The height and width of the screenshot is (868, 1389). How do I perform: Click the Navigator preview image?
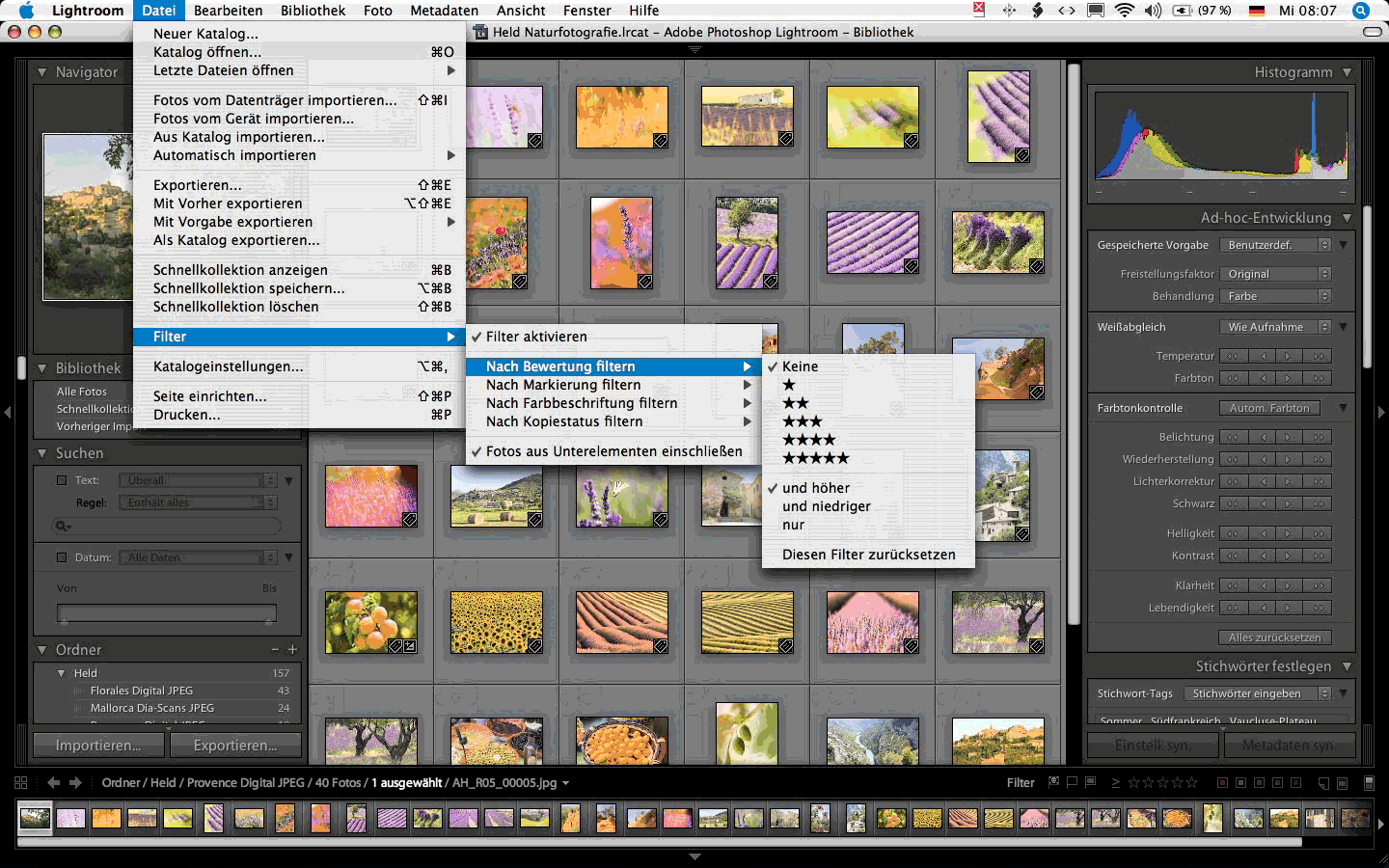tap(89, 216)
